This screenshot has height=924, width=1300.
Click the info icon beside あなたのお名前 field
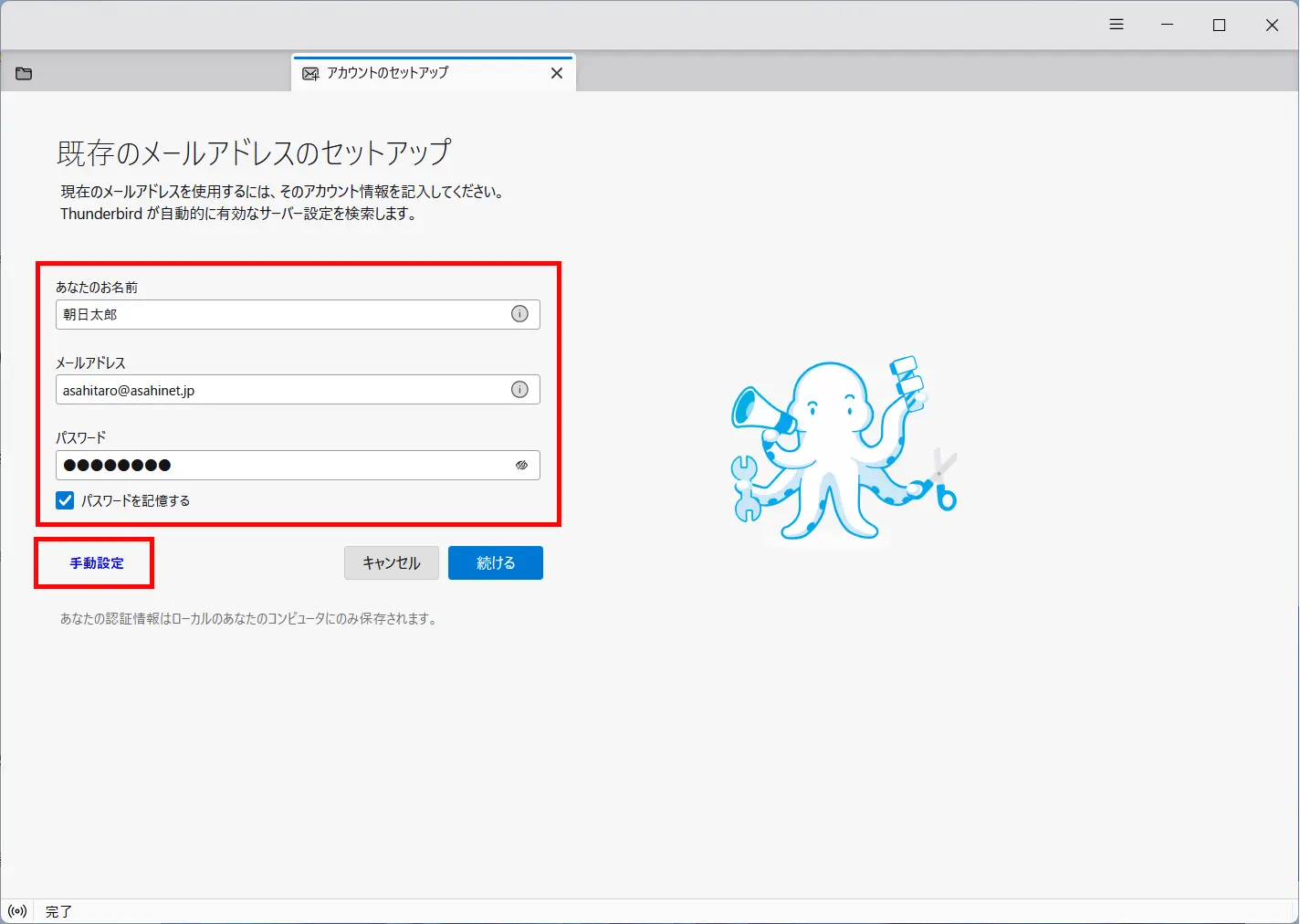[x=519, y=314]
